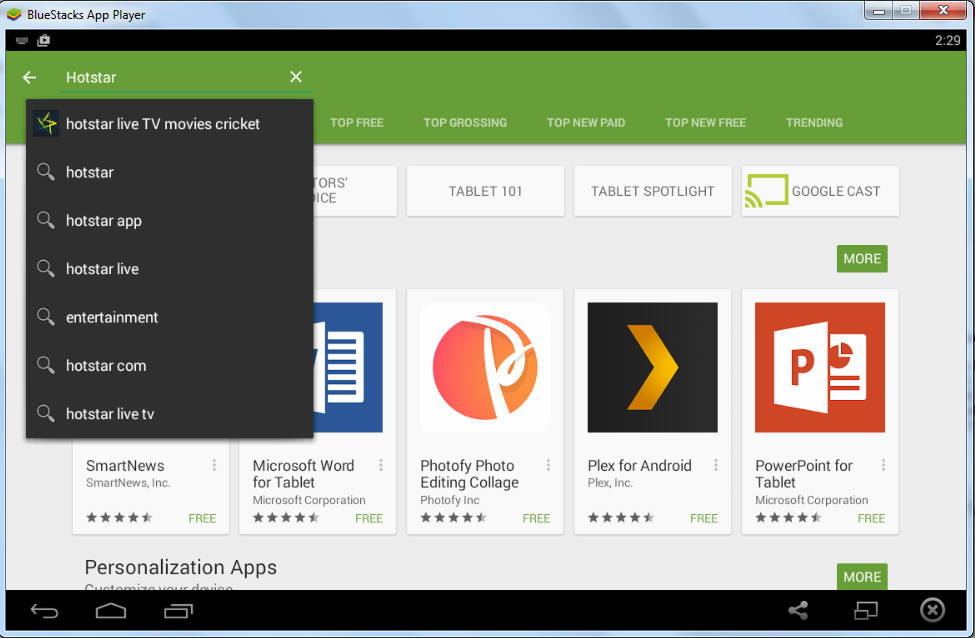Click the 2:29 clock in status bar
The image size is (975, 638).
pyautogui.click(x=948, y=40)
